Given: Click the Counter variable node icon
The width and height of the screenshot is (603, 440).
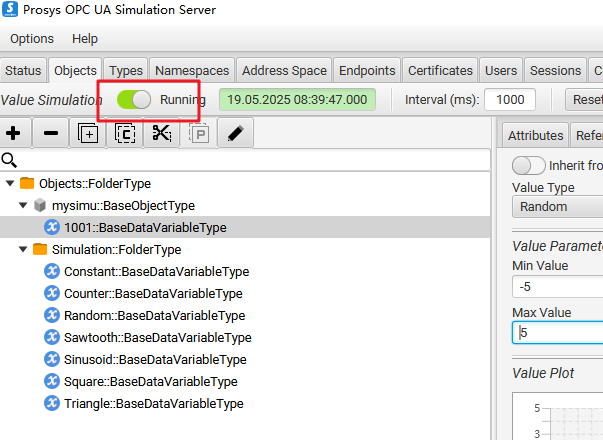Looking at the screenshot, I should (52, 293).
